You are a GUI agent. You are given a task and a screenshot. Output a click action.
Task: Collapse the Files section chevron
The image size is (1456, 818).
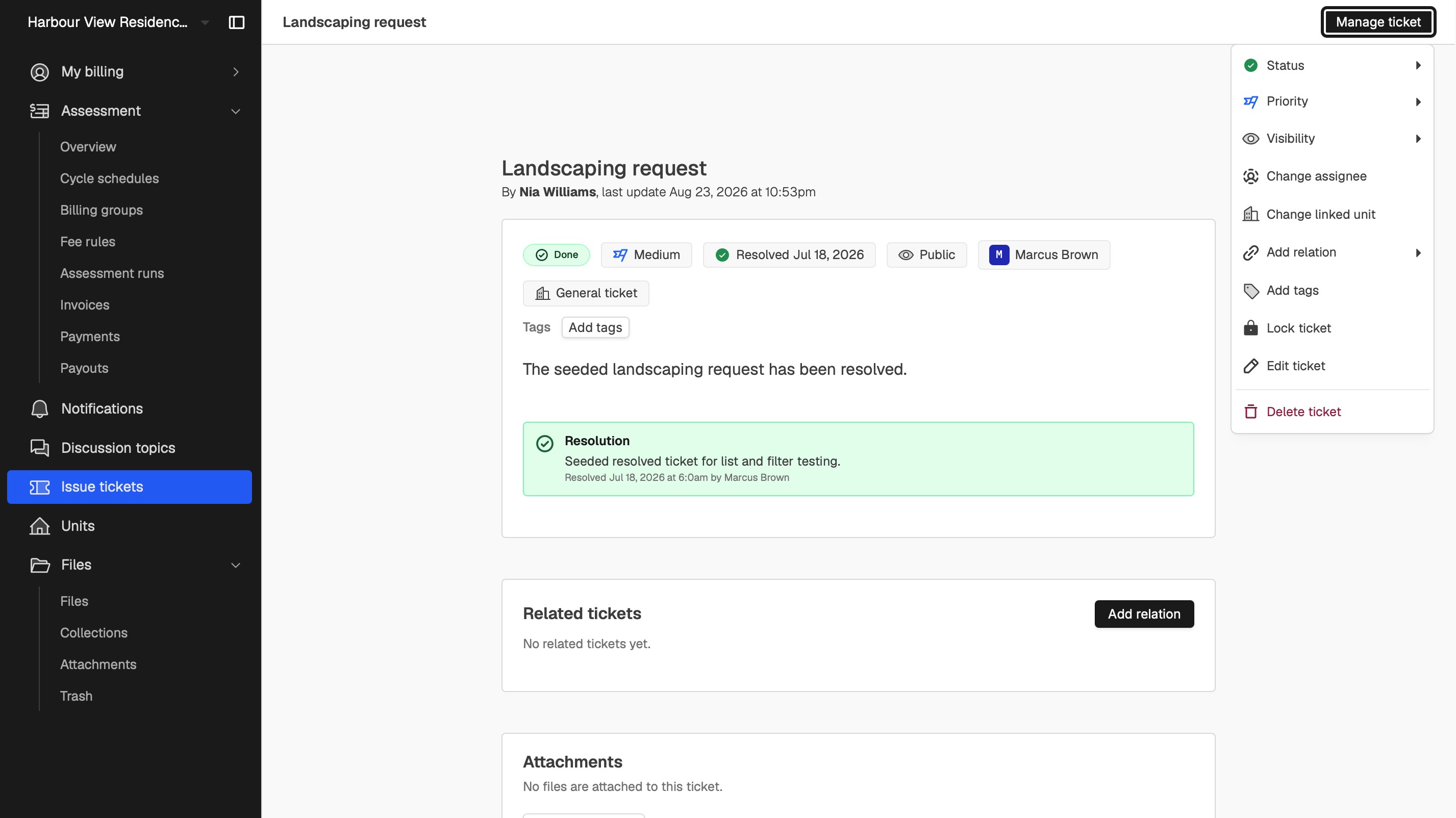point(236,565)
